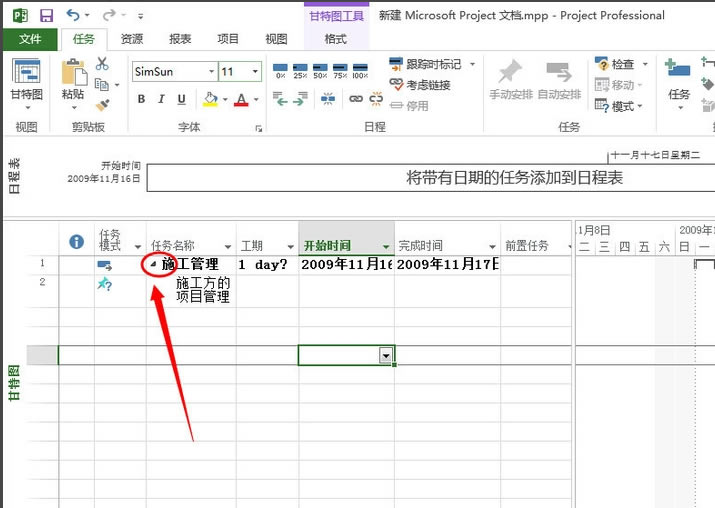
Task: Toggle italic formatting
Action: pos(161,99)
